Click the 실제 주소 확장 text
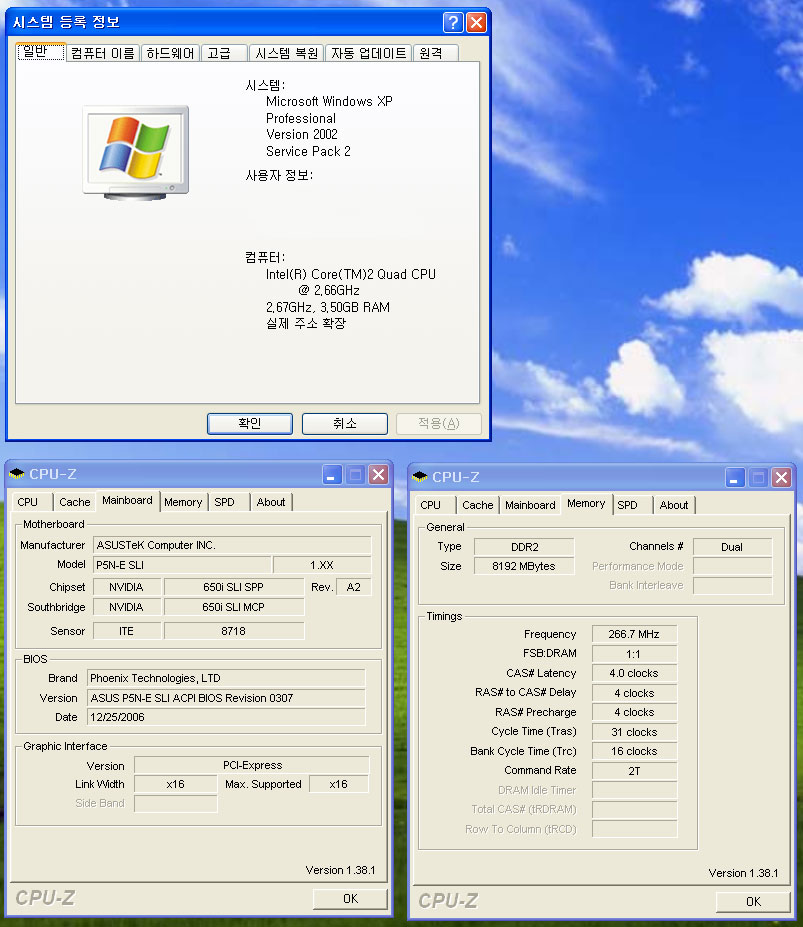The height and width of the screenshot is (927, 803). pyautogui.click(x=306, y=323)
